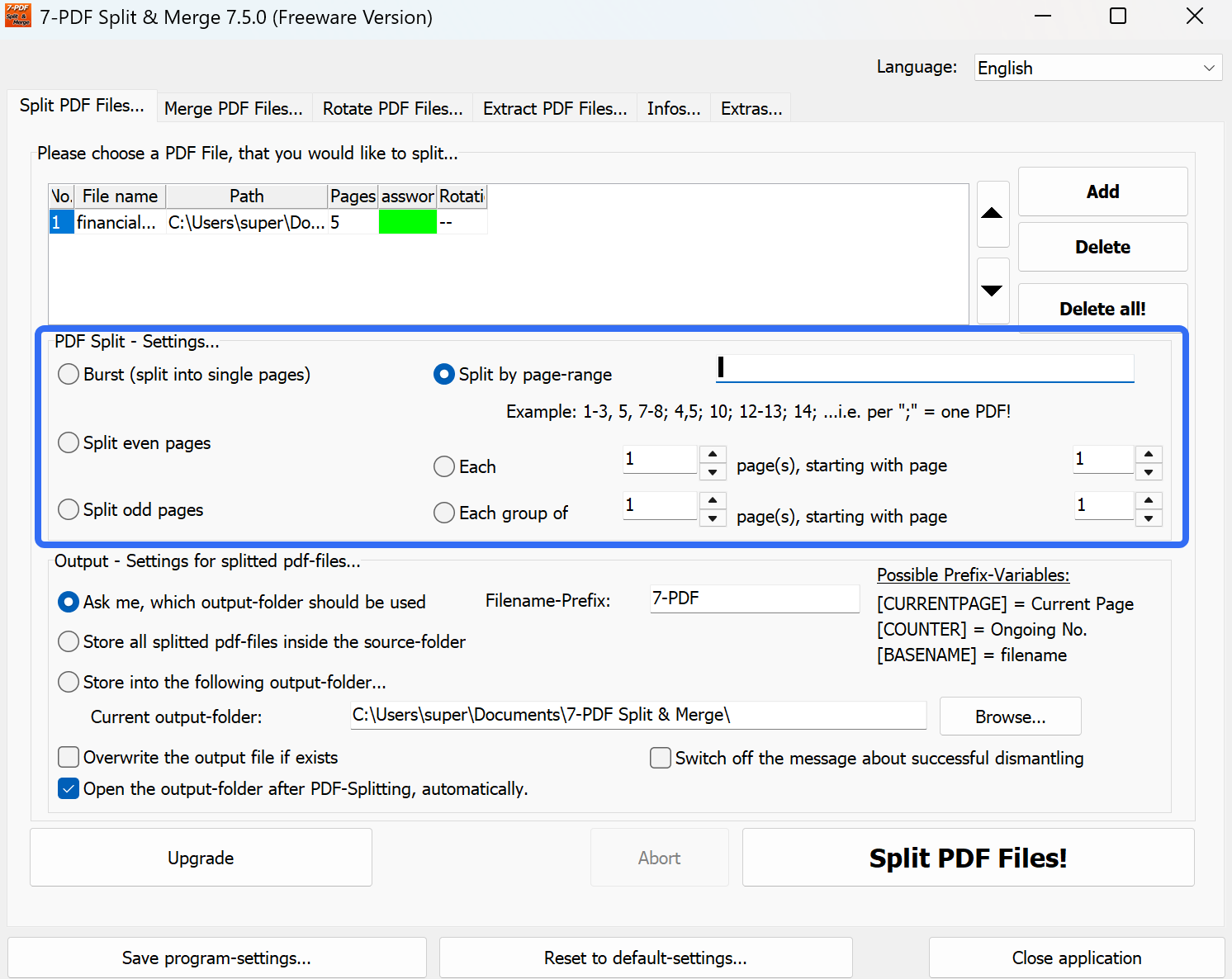This screenshot has height=979, width=1232.
Task: Click the current output-folder path field
Action: (638, 715)
